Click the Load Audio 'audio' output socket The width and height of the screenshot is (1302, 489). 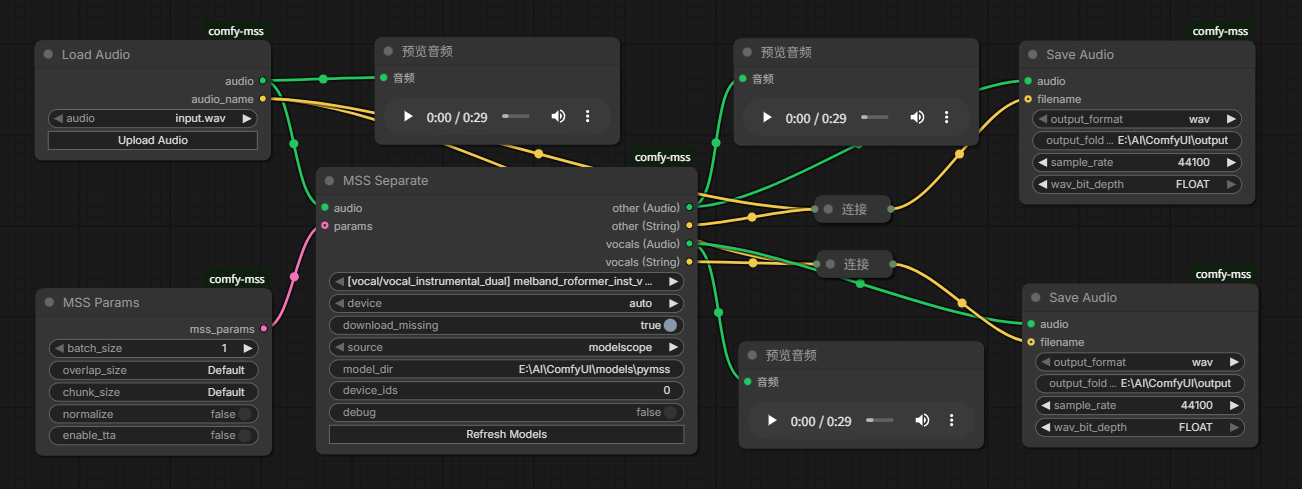(x=262, y=81)
